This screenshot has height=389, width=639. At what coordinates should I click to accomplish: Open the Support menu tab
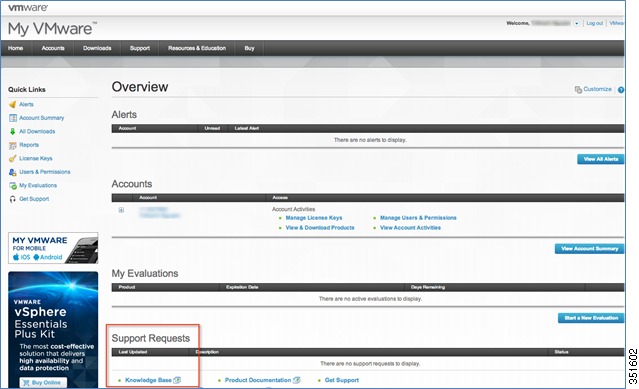click(140, 48)
